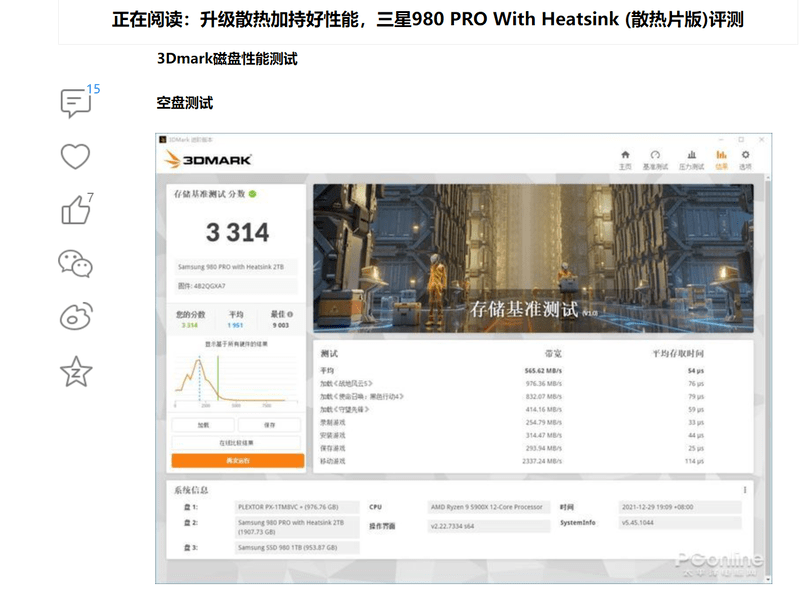Click the storage benchmark banner image

[533, 258]
